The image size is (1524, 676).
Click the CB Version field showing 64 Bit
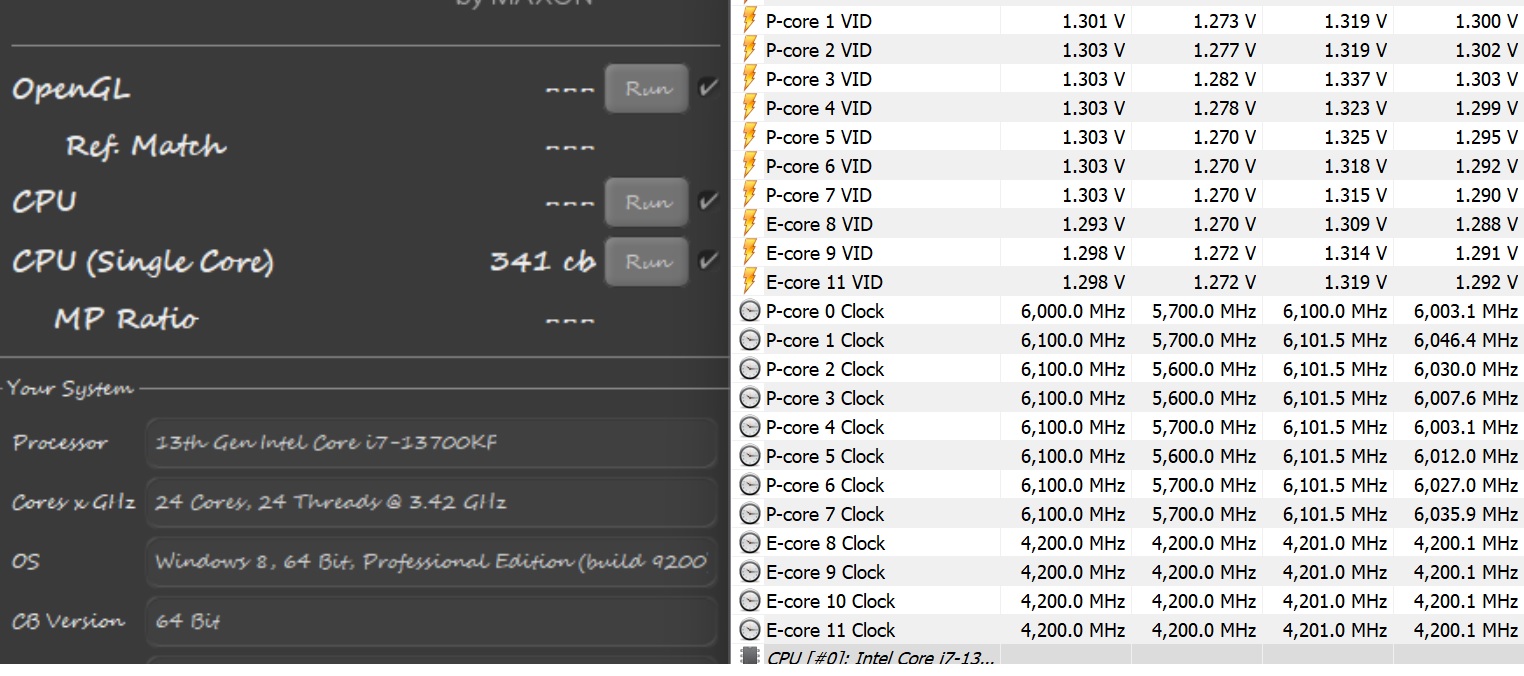(x=432, y=621)
